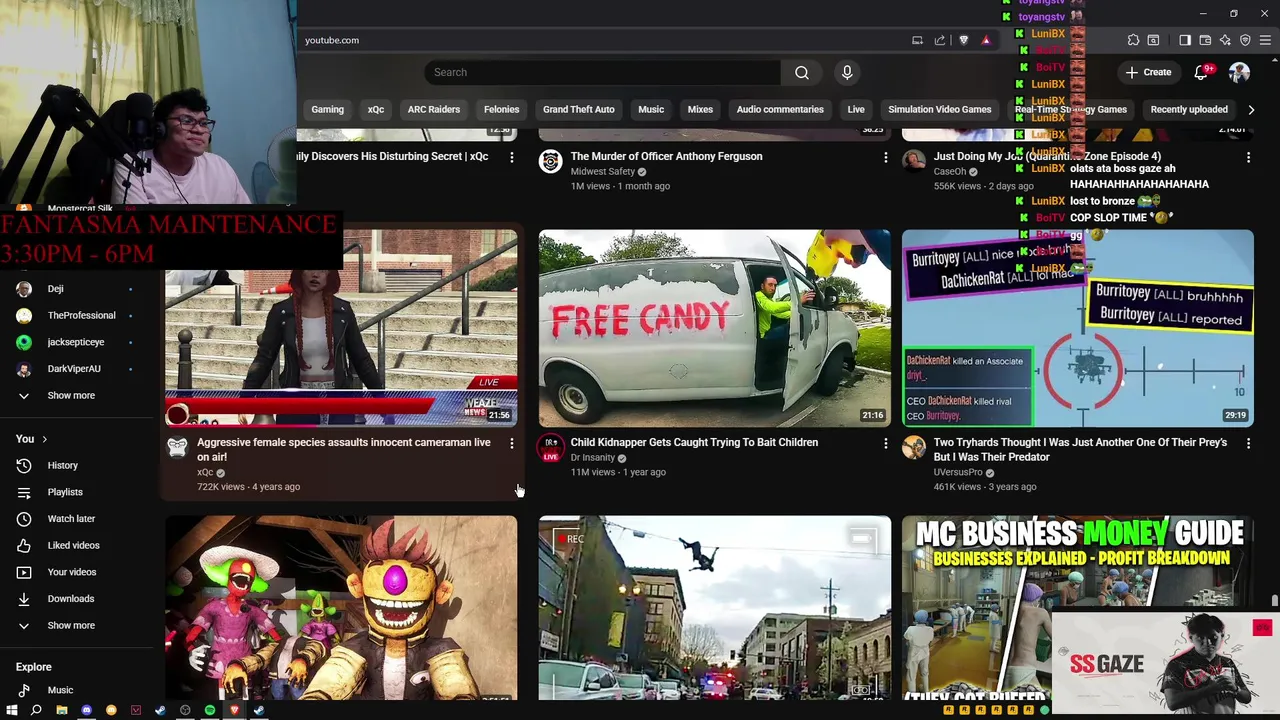Select the Simulation Video Games chip
The height and width of the screenshot is (720, 1280).
coord(940,110)
